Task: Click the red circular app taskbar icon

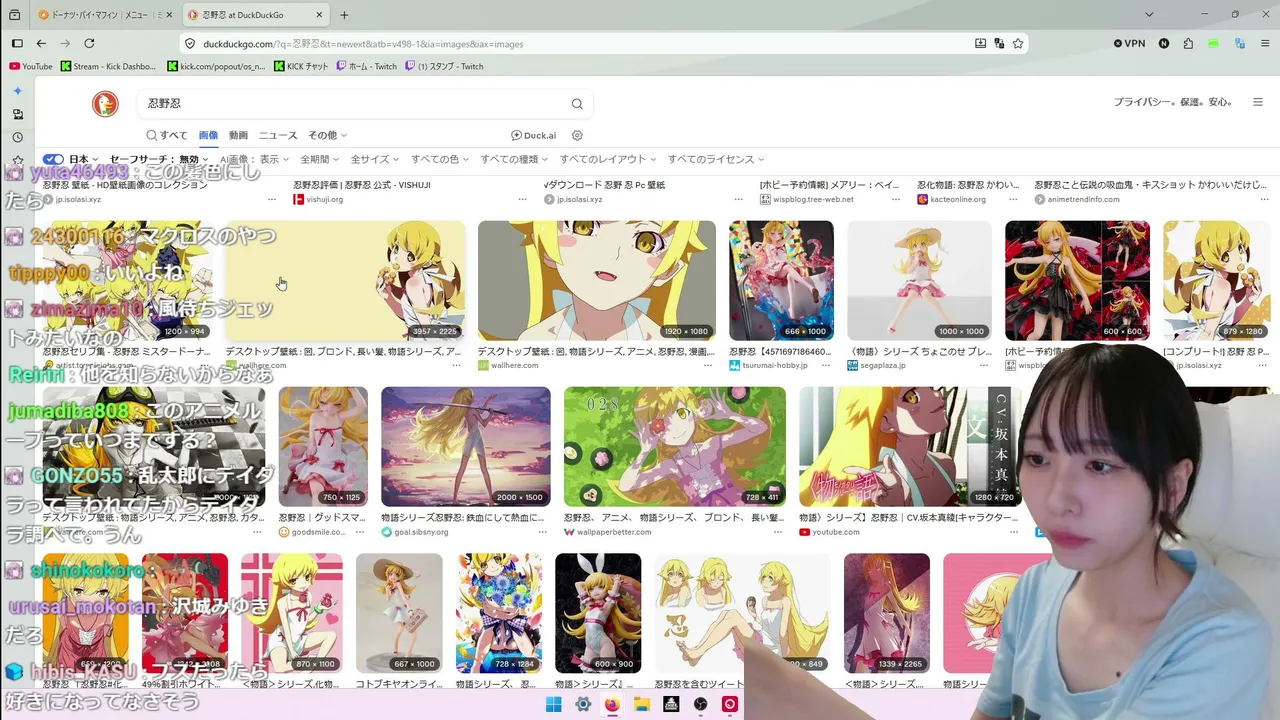Action: pos(730,705)
